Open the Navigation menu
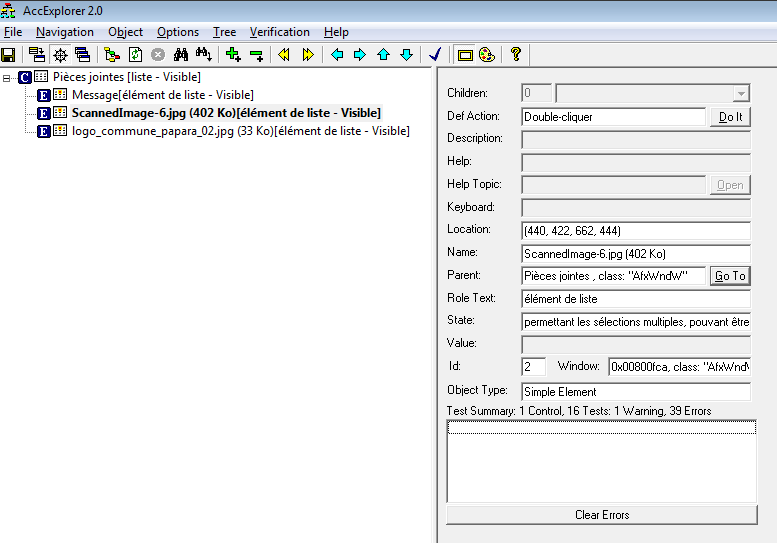777x543 pixels. point(64,32)
